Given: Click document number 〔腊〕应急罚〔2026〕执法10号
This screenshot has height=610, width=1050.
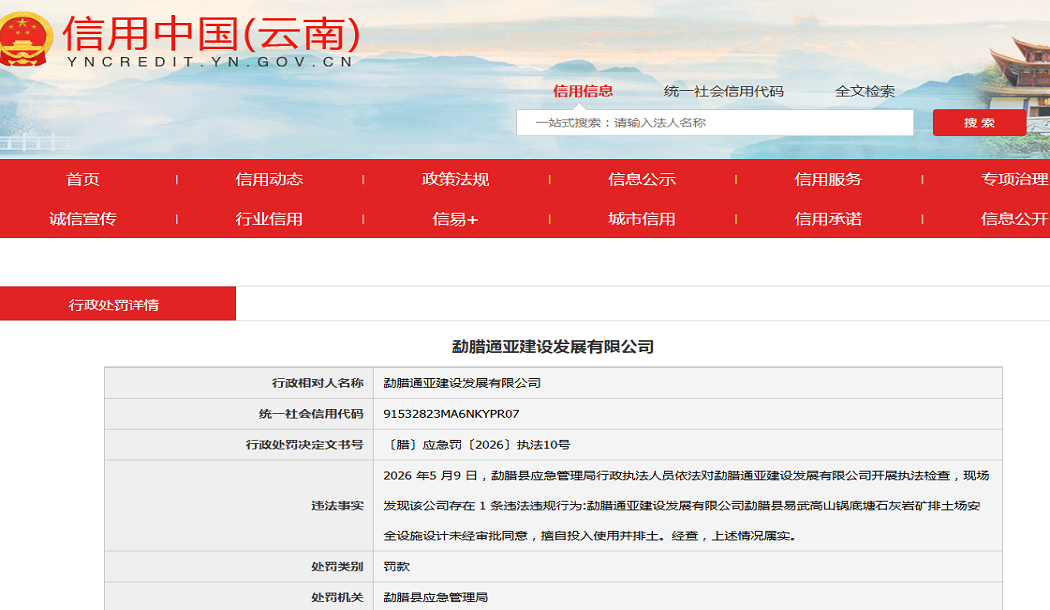Looking at the screenshot, I should tap(477, 445).
